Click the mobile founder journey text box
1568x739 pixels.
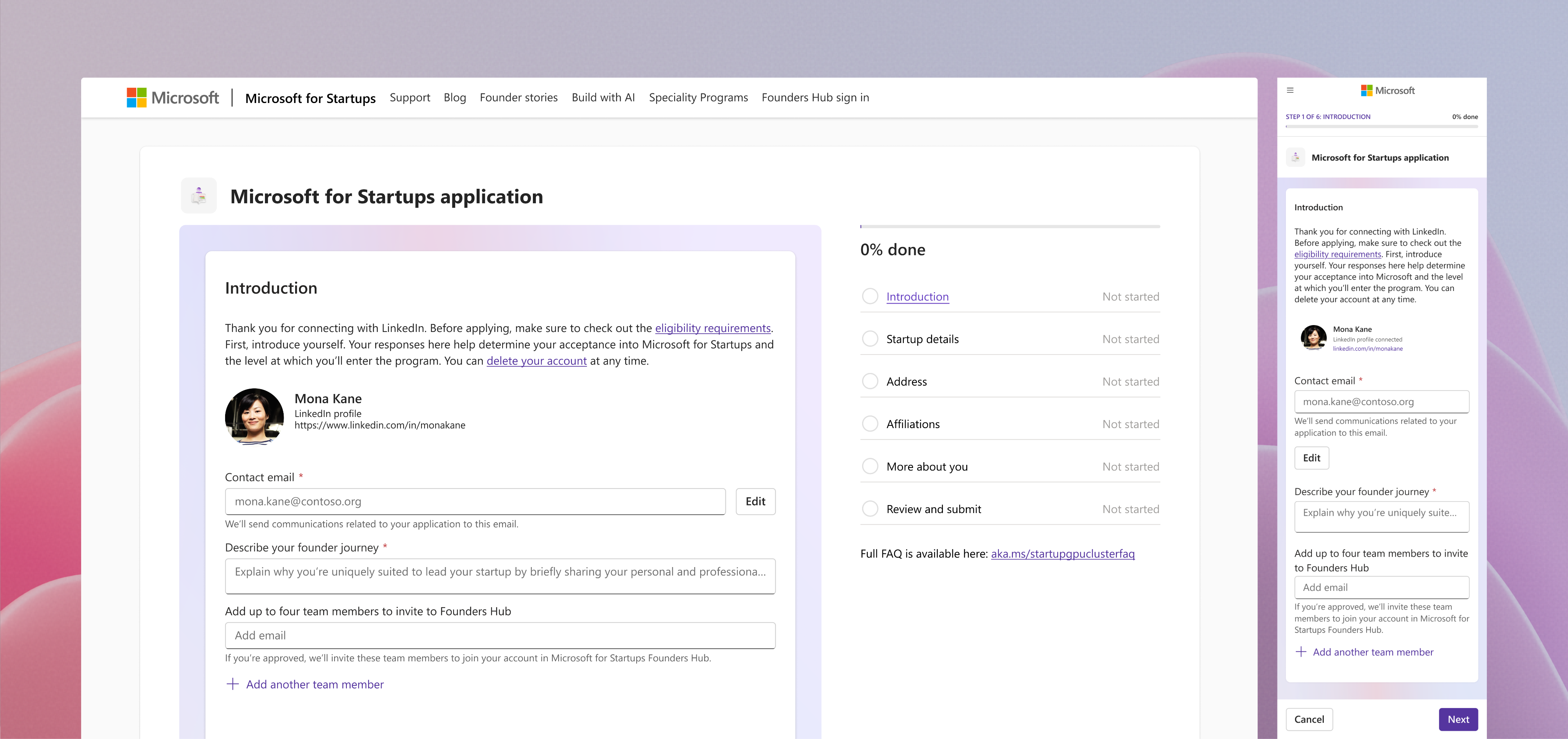[x=1382, y=517]
